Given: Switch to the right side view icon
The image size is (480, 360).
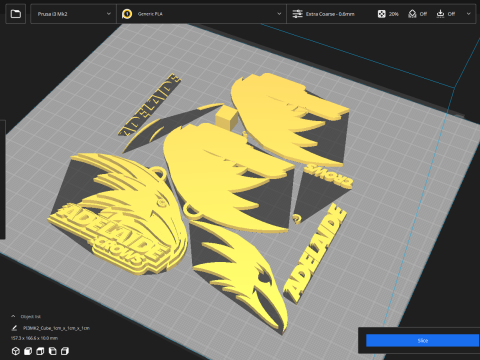Looking at the screenshot, I should [65, 351].
